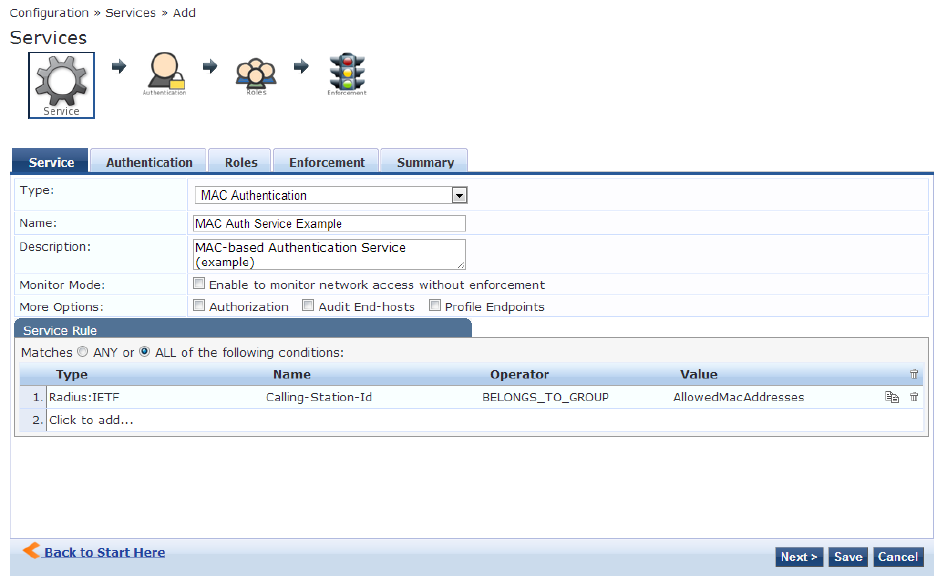937x579 pixels.
Task: Click the Roles group wizard icon
Action: 256,72
